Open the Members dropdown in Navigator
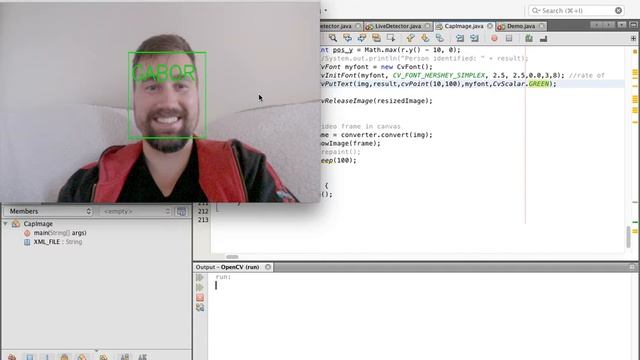The height and width of the screenshot is (360, 640). point(49,211)
